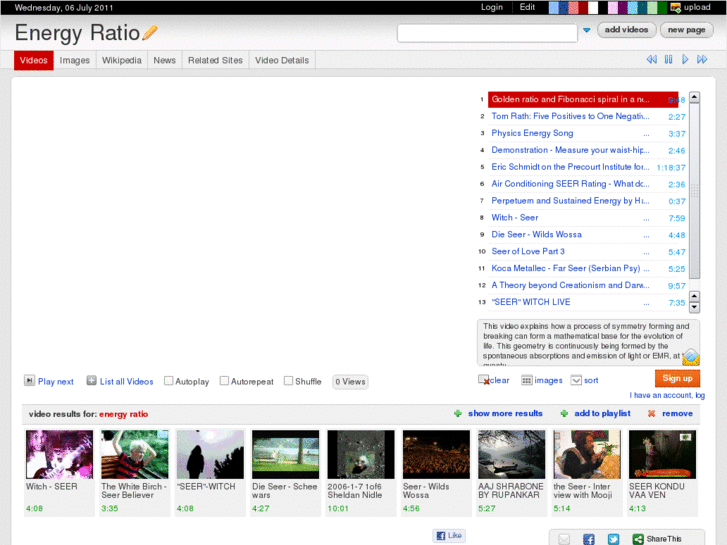Open the Related Sites tab
This screenshot has height=545, width=727.
[215, 60]
